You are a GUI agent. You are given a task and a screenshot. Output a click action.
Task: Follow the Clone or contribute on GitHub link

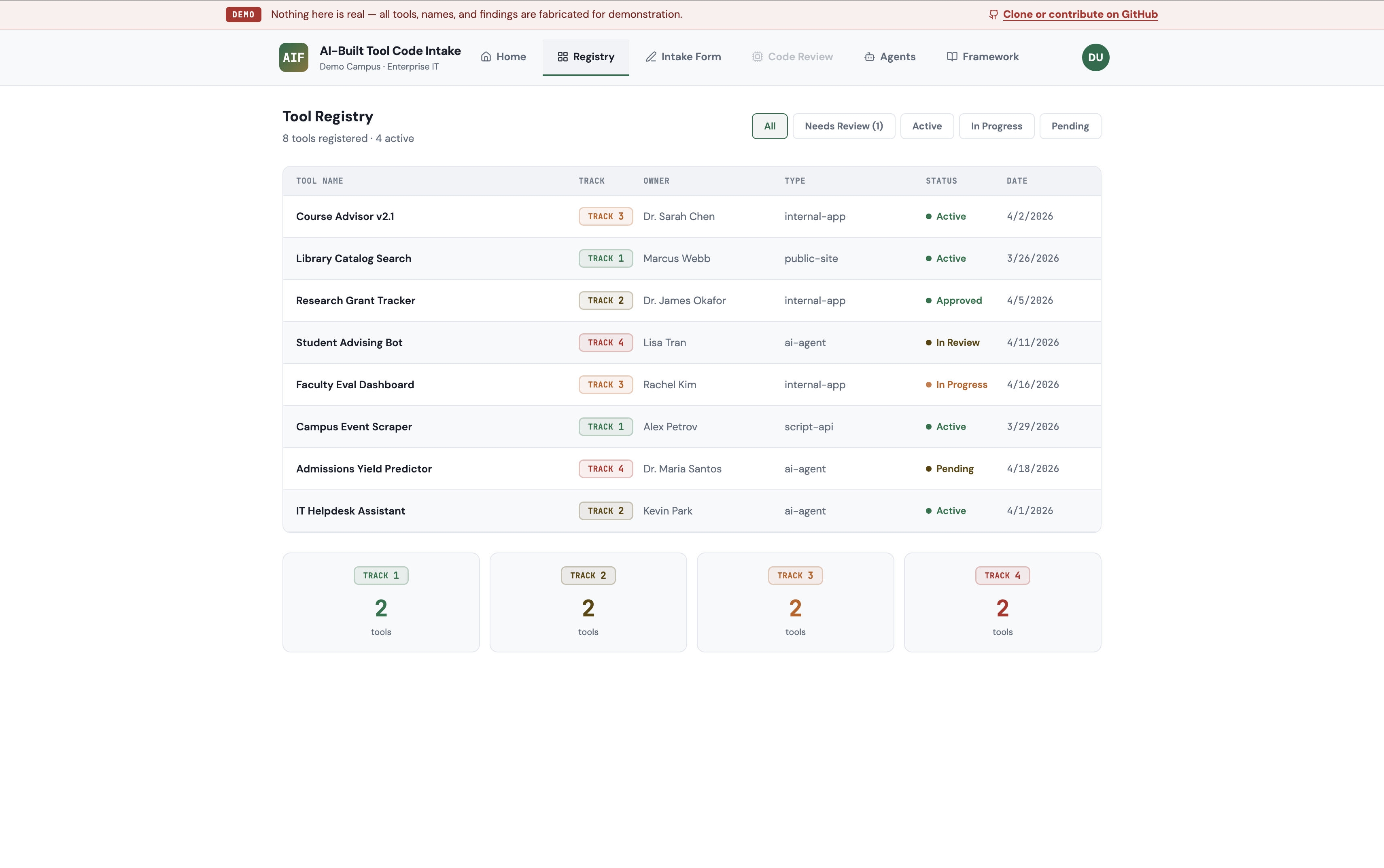click(1079, 14)
